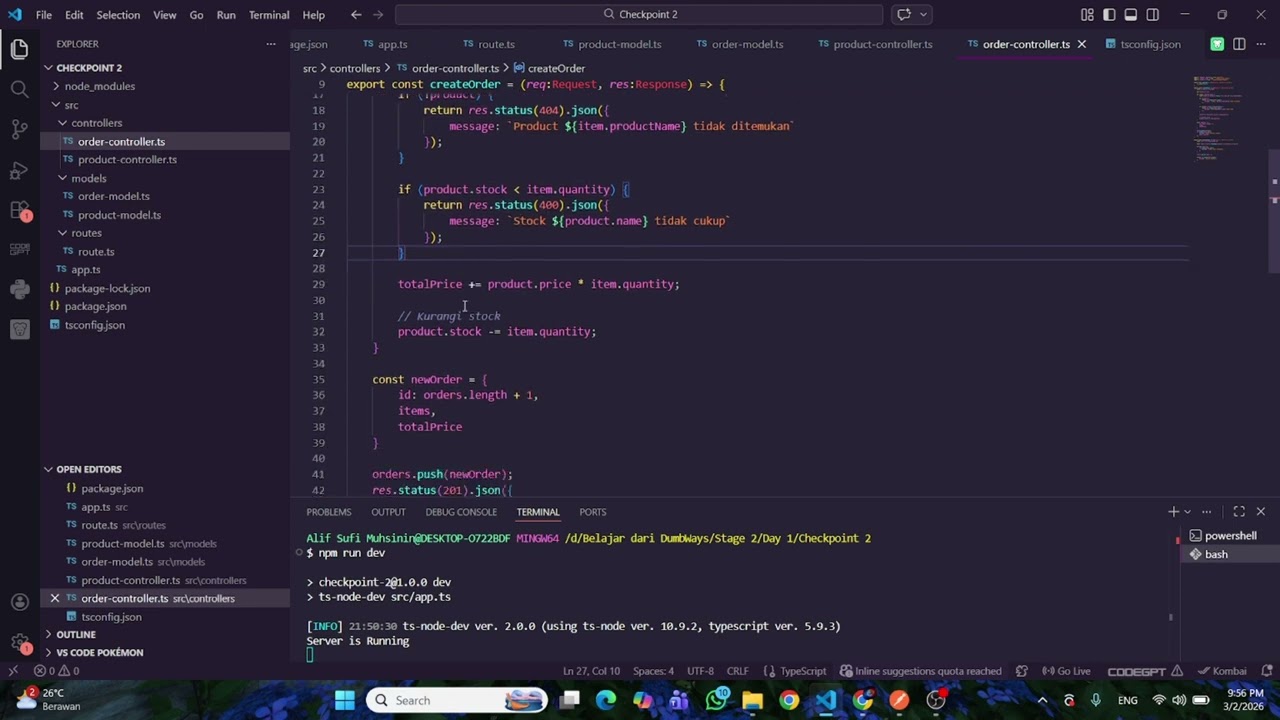Open the terminal panel more actions ellipsis
The width and height of the screenshot is (1280, 720).
[x=1207, y=512]
